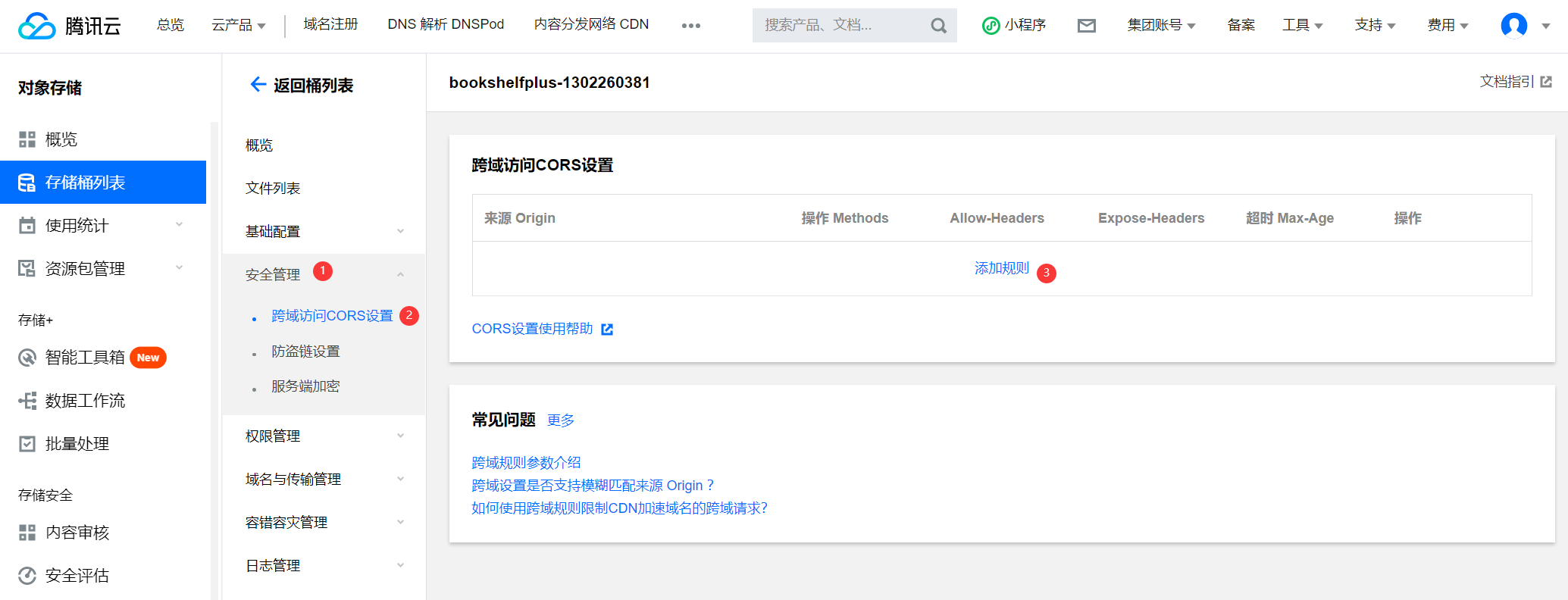
Task: Select 存储桶列表 in the sidebar
Action: coord(102,182)
